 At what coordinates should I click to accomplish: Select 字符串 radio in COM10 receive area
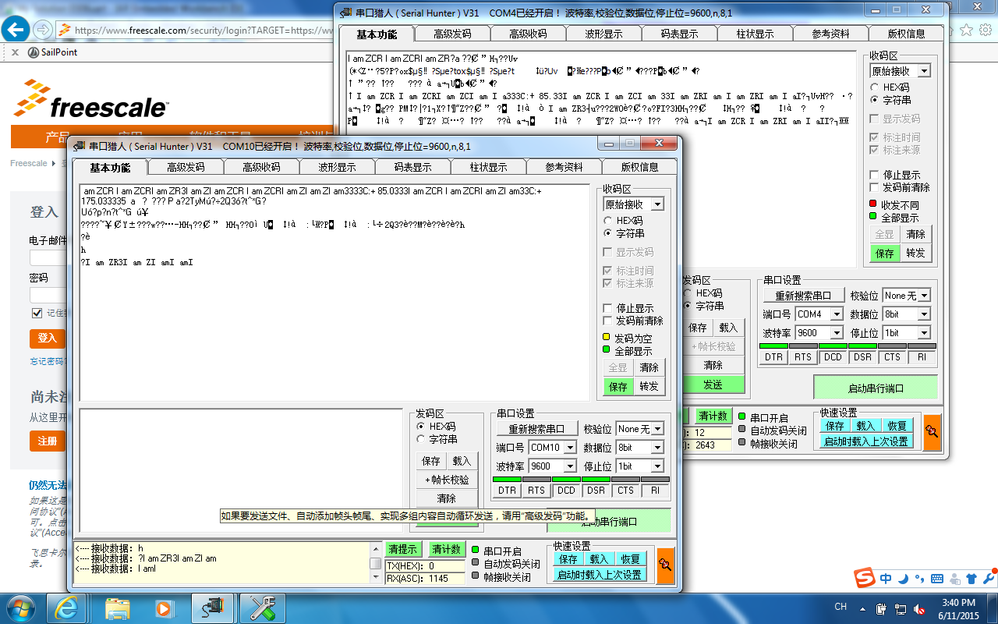click(607, 234)
